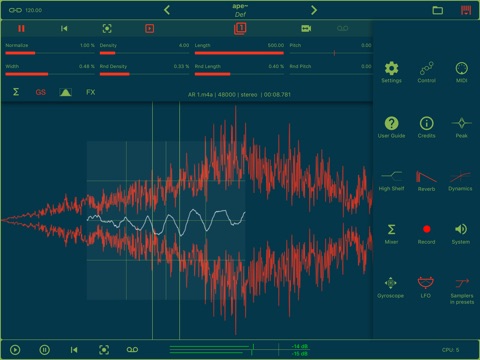480x360 pixels.
Task: Toggle the Record button
Action: [427, 229]
